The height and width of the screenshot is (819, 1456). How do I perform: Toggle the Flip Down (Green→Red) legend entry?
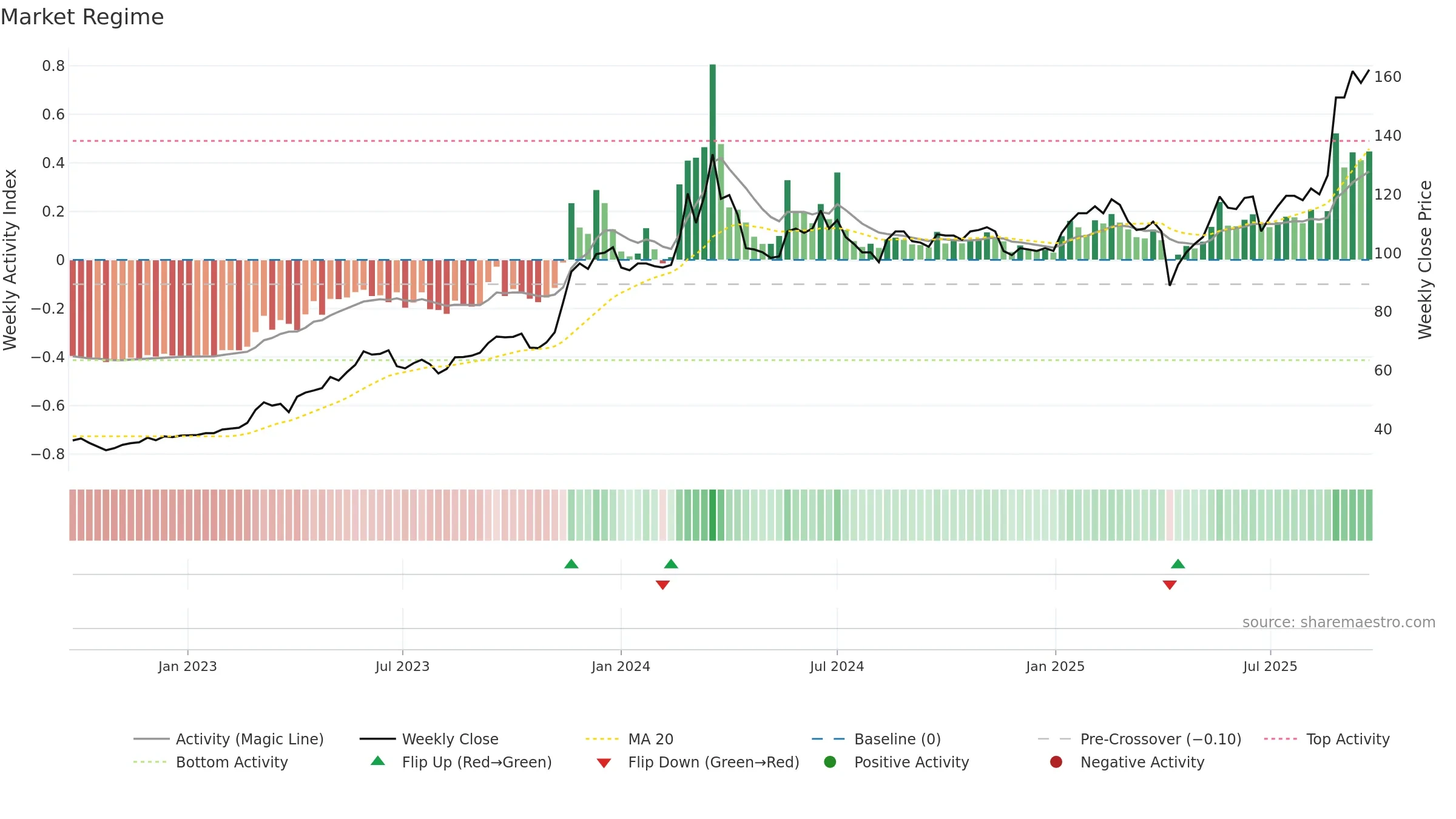[x=698, y=762]
